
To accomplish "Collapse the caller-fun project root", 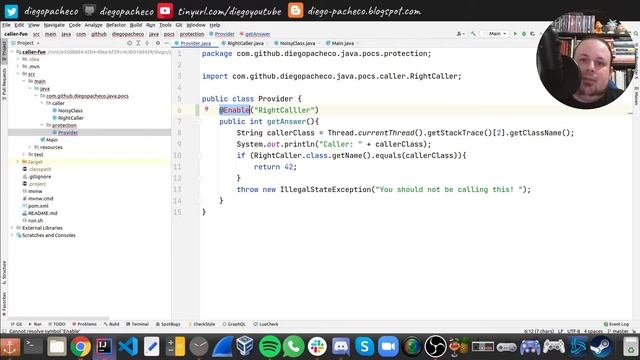I will 12,52.
